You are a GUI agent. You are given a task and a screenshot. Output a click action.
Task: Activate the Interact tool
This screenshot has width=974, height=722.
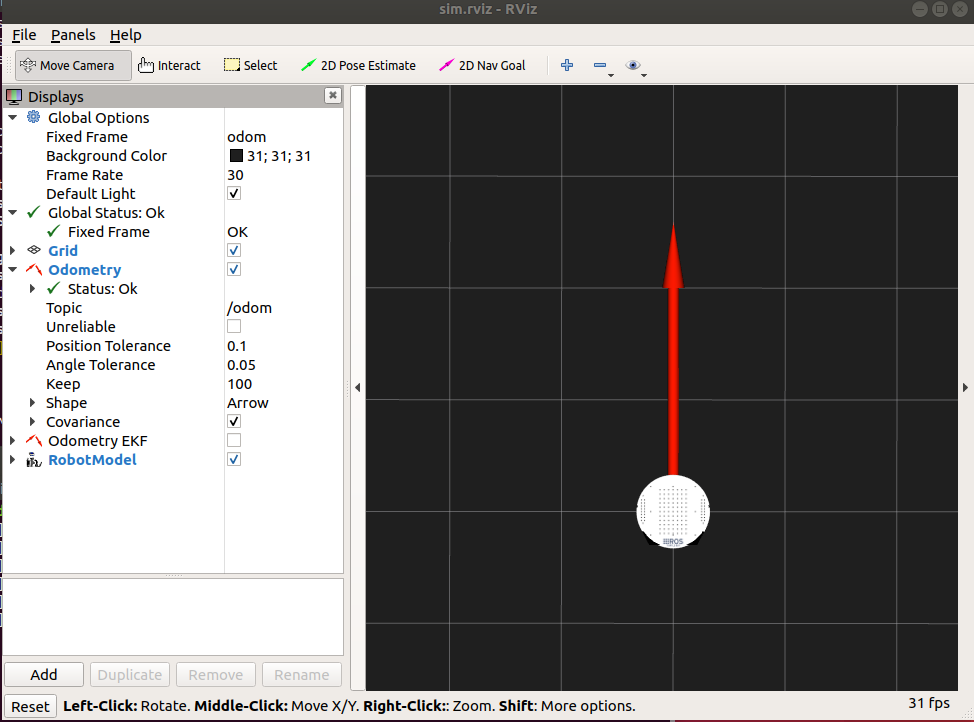point(168,64)
